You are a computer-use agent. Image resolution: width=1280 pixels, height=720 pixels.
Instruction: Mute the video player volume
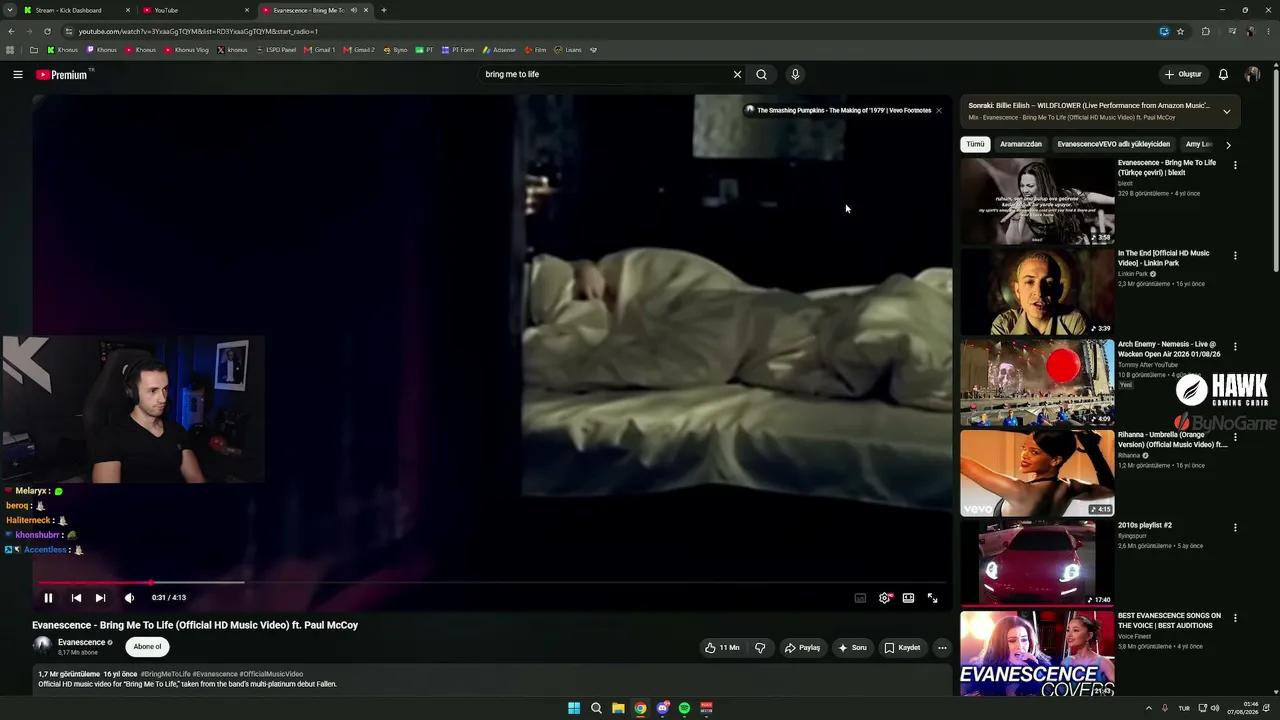pyautogui.click(x=129, y=598)
